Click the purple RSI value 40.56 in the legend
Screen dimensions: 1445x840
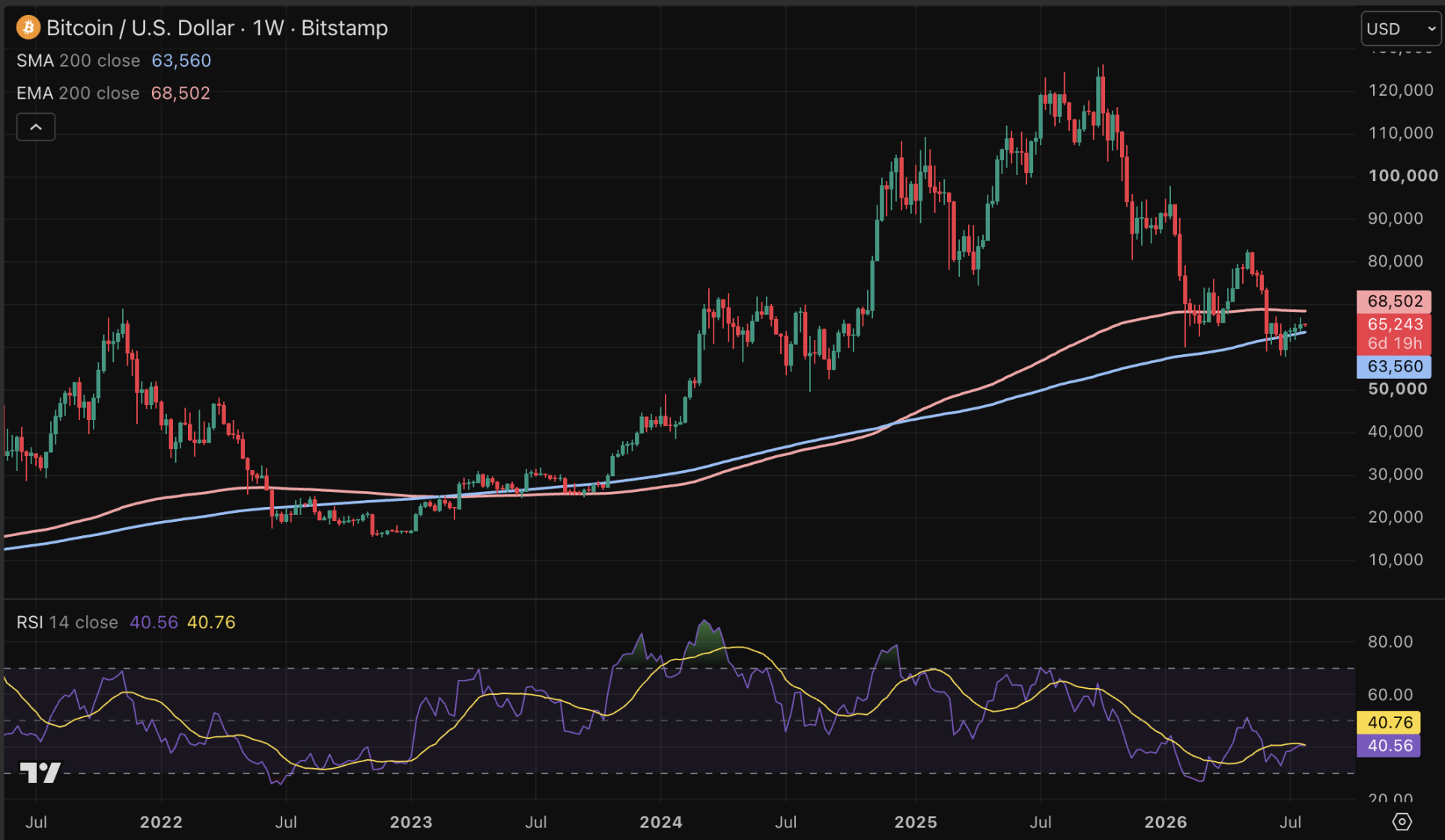(154, 622)
